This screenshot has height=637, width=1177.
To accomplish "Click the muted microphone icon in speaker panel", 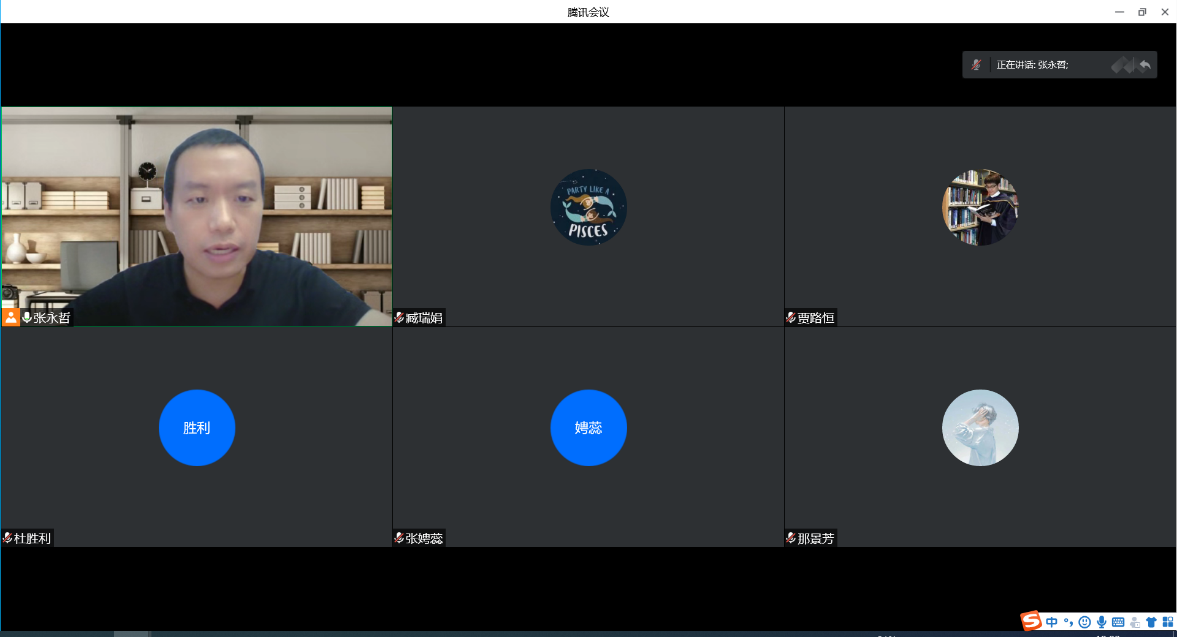I will (976, 65).
